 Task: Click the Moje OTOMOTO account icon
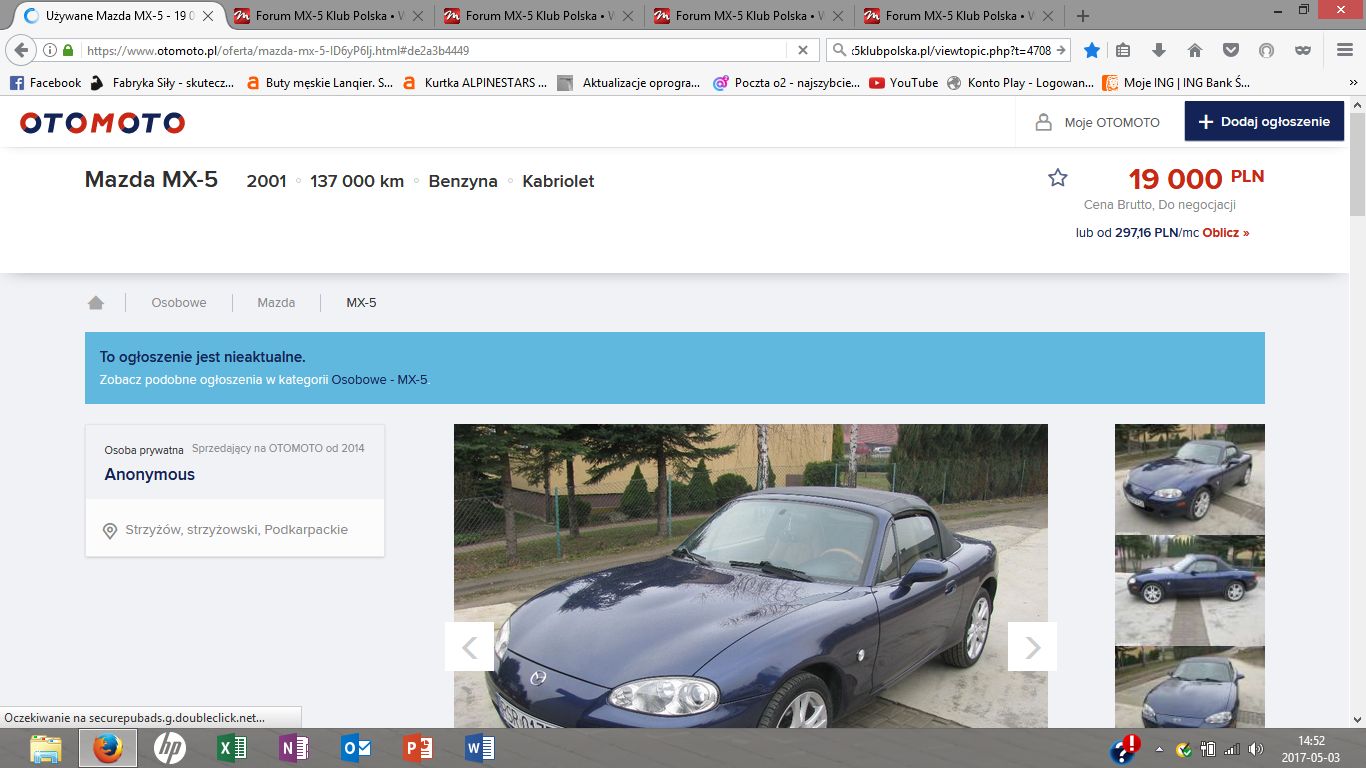[x=1043, y=122]
